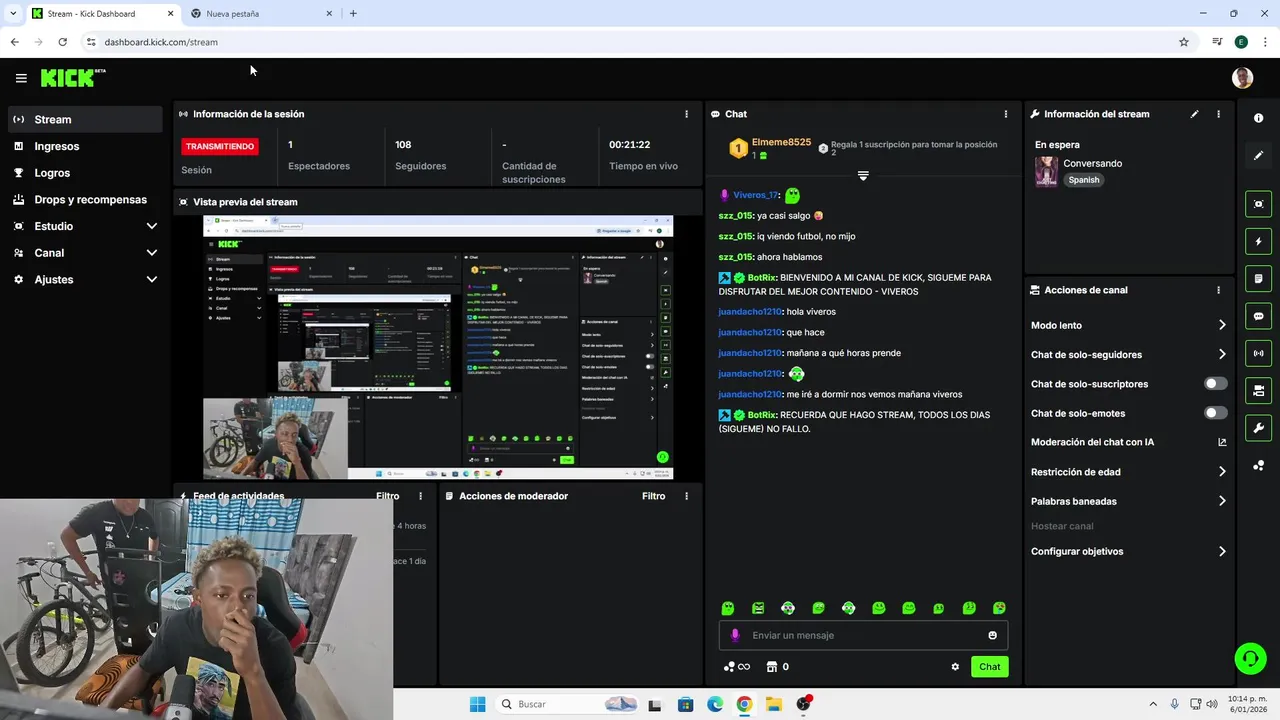Expand the Estudio sidebar section
The width and height of the screenshot is (1280, 720).
pos(85,226)
